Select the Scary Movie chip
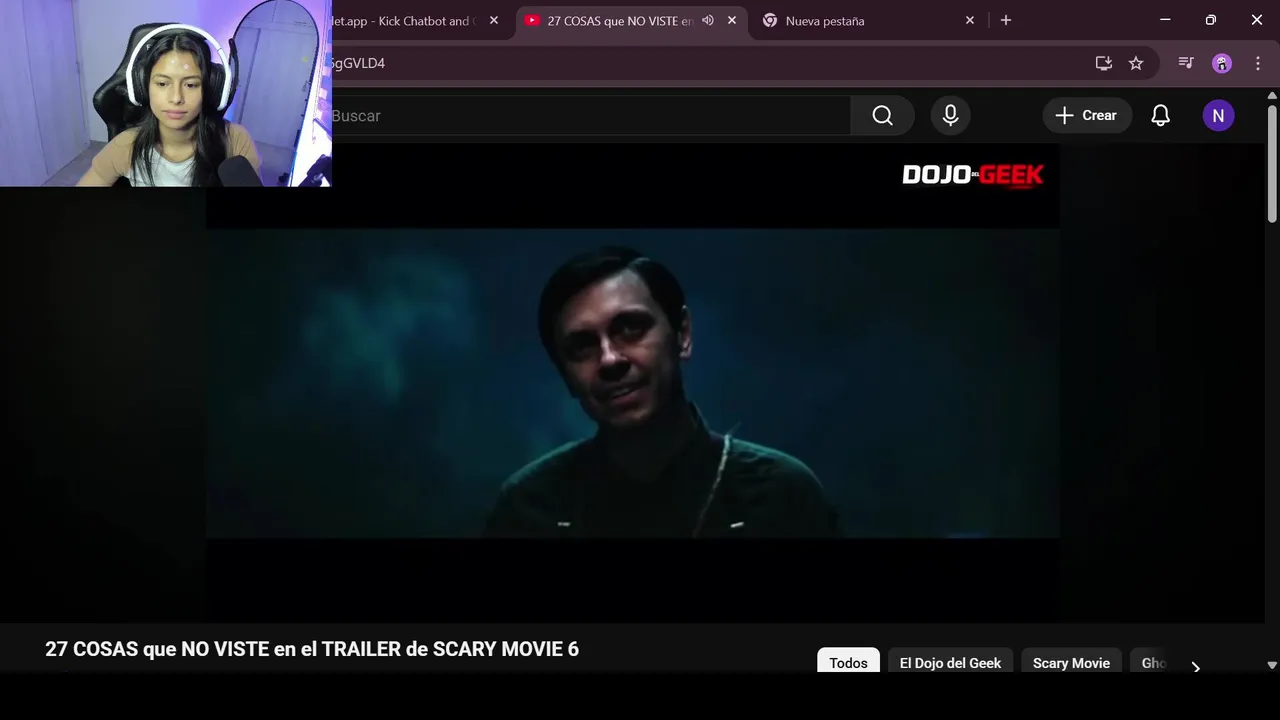The image size is (1280, 720). click(x=1071, y=663)
